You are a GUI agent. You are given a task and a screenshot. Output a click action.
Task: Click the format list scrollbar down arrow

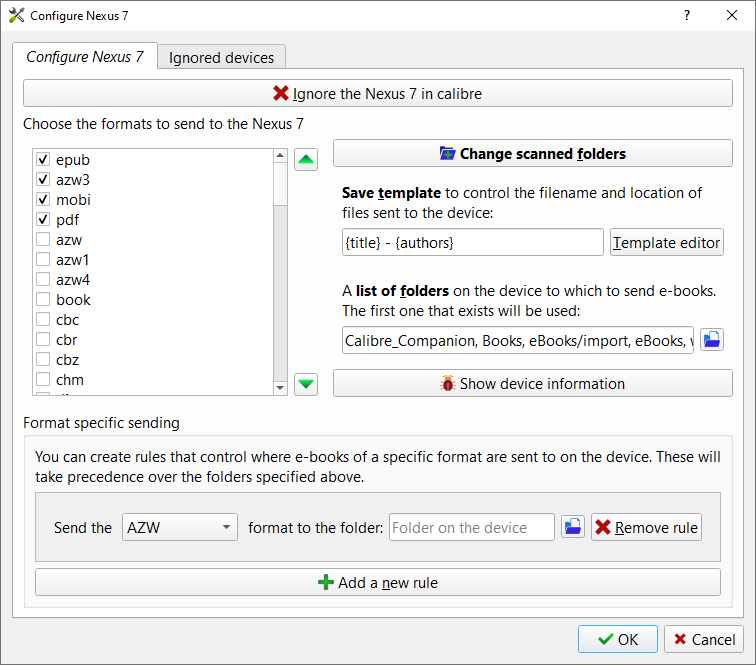280,388
